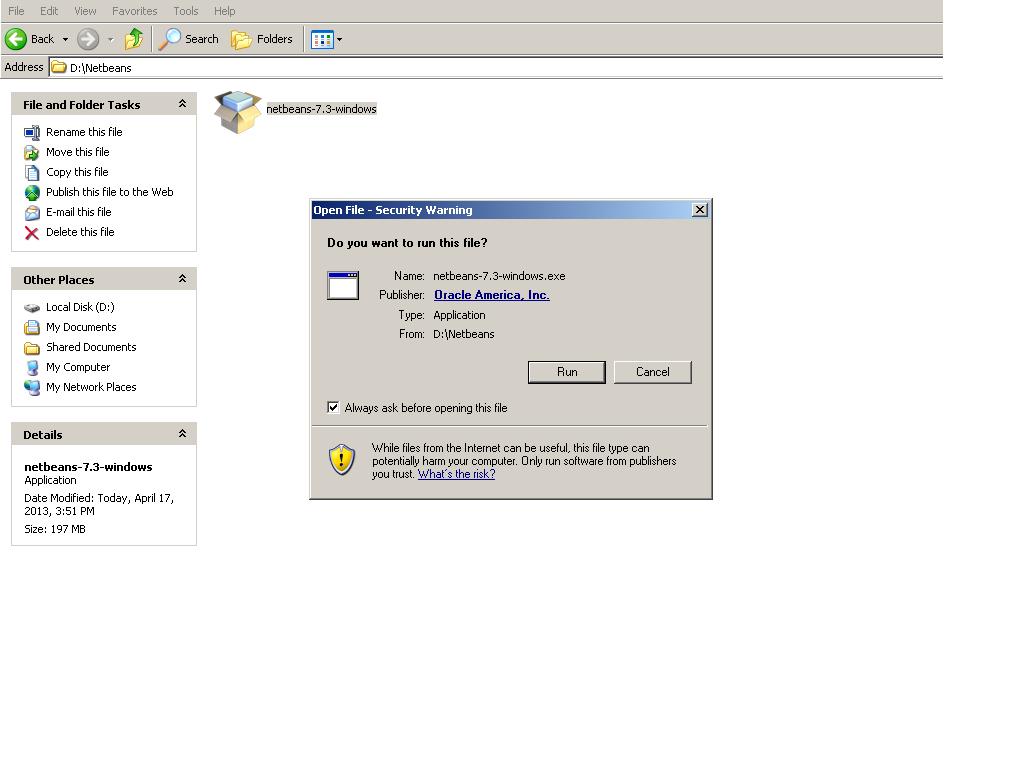
Task: Click the Up folder toolbar icon
Action: point(133,39)
